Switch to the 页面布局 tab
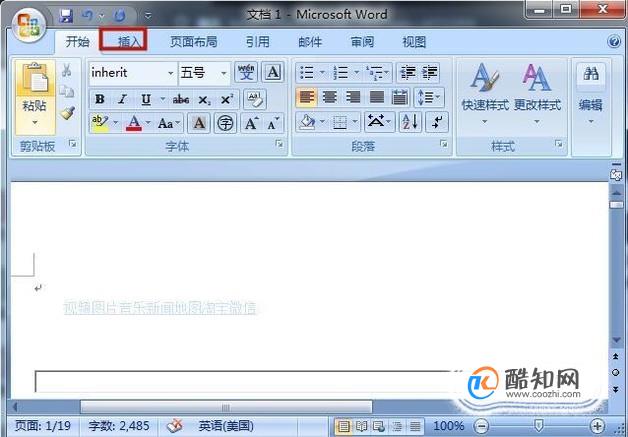The image size is (628, 437). click(194, 42)
